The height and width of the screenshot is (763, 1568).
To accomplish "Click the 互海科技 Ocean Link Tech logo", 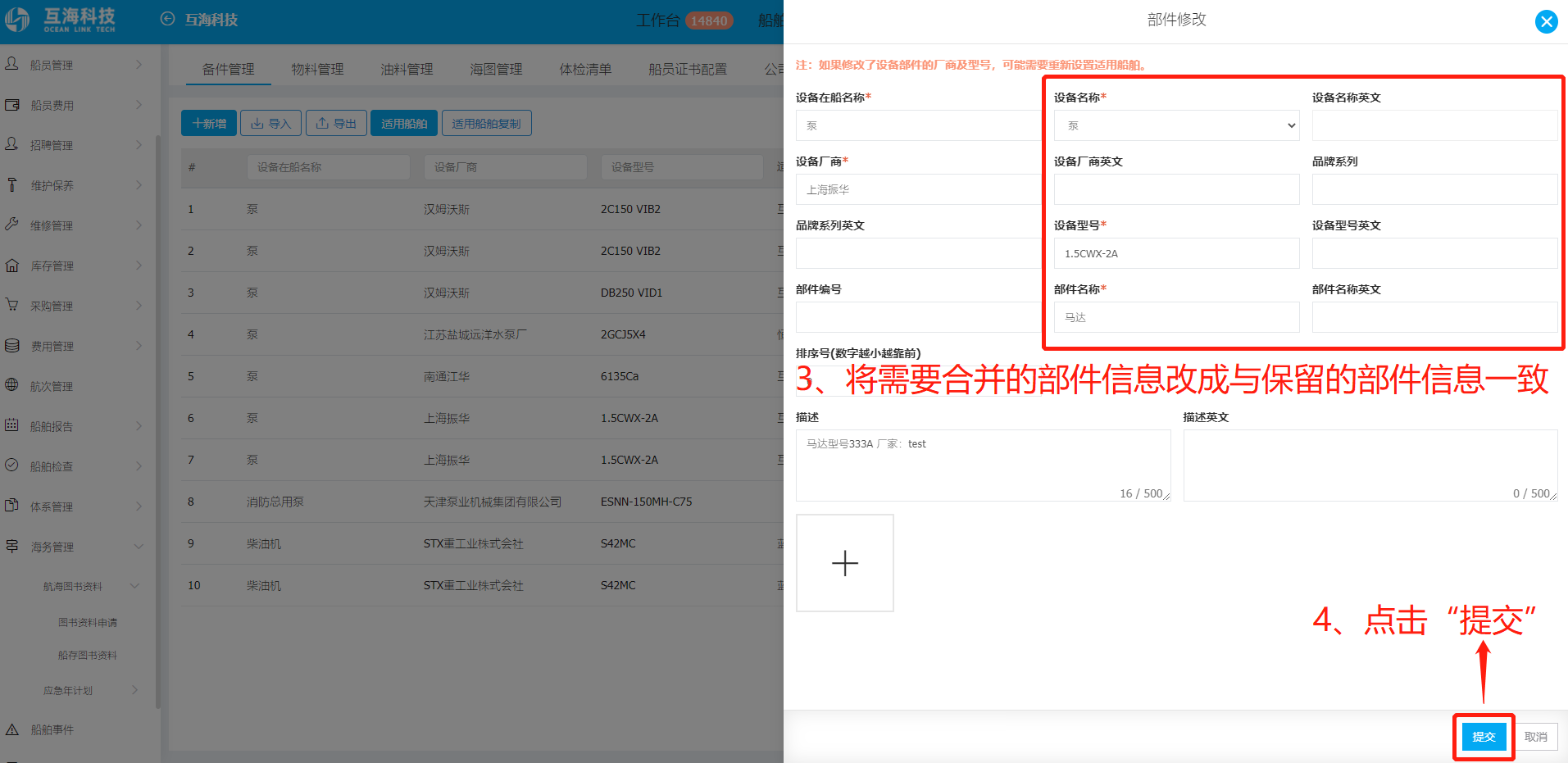I will pos(61,20).
